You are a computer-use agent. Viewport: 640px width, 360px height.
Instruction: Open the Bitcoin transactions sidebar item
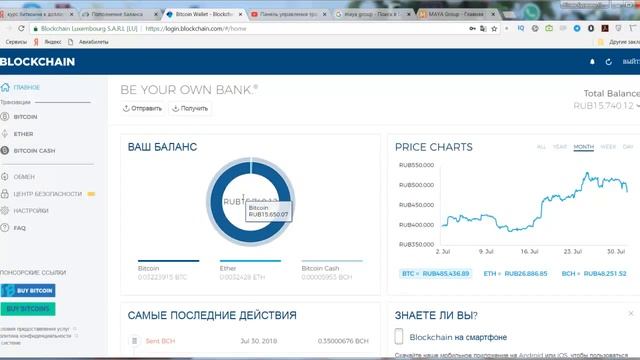20,117
